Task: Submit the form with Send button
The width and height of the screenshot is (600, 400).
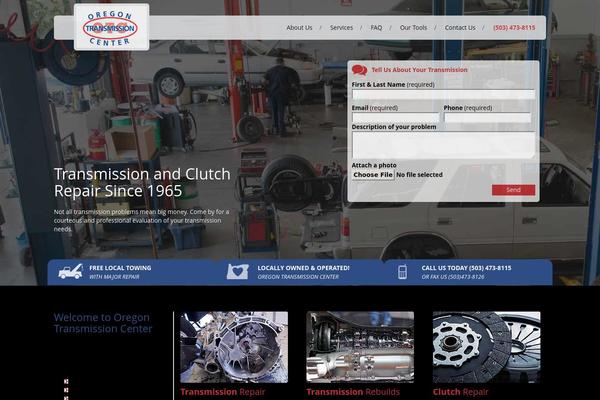Action: (x=513, y=190)
